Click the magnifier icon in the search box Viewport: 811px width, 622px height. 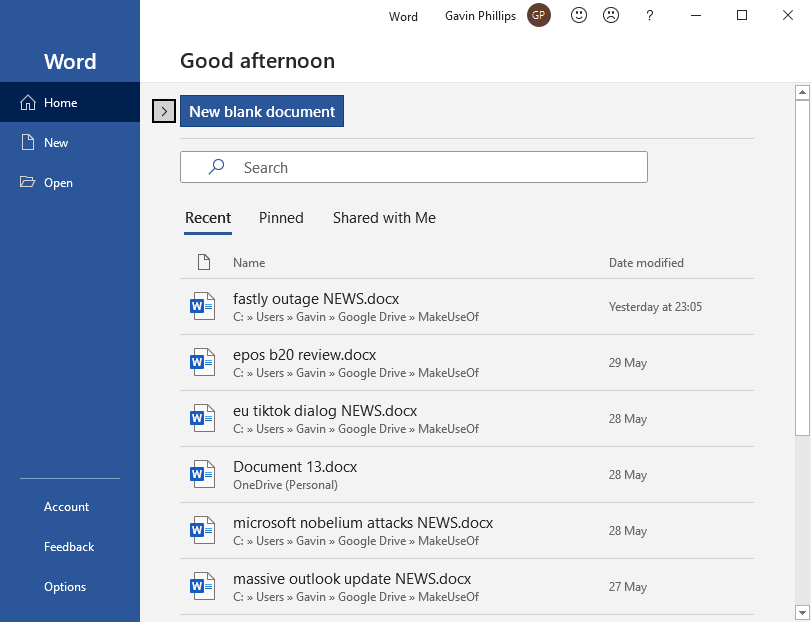[215, 167]
